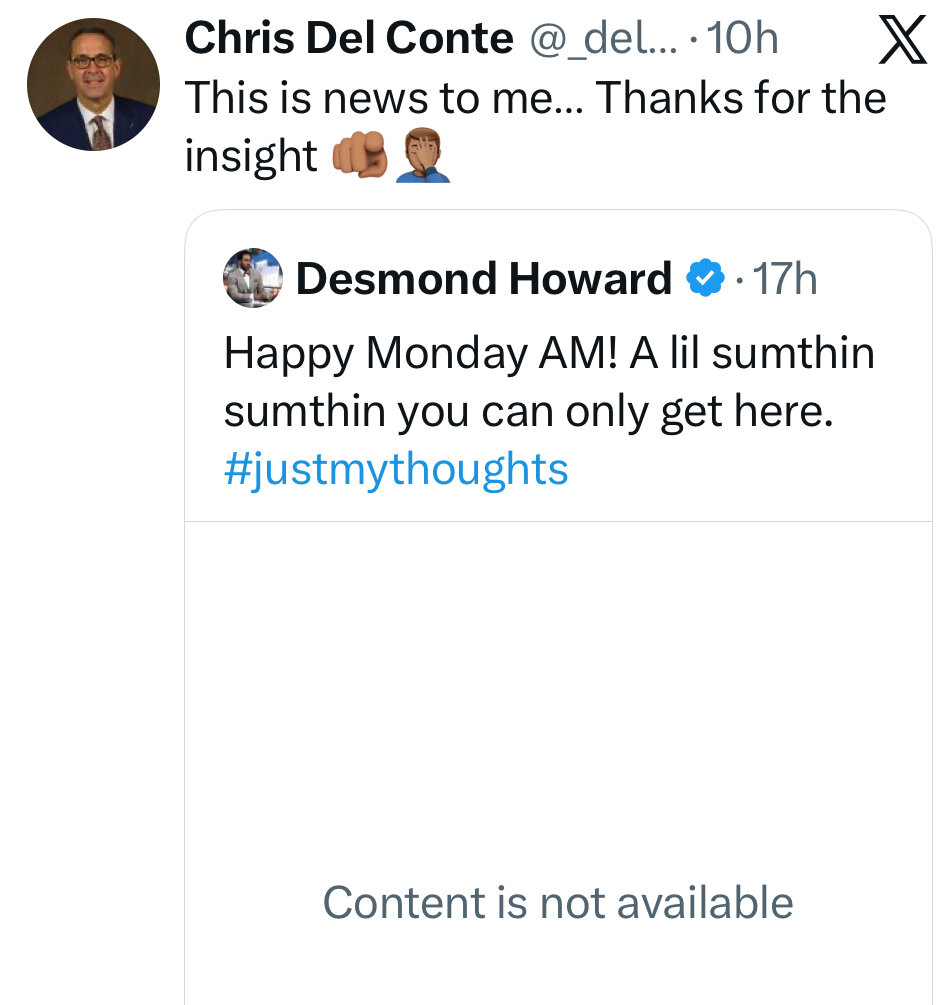Open the Desmond Howard display name
938x1005 pixels.
click(x=483, y=278)
